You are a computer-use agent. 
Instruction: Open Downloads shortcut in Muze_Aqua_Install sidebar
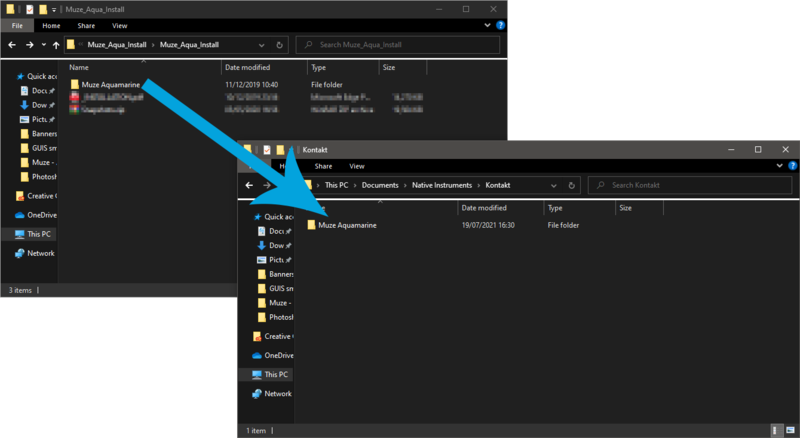coord(38,105)
